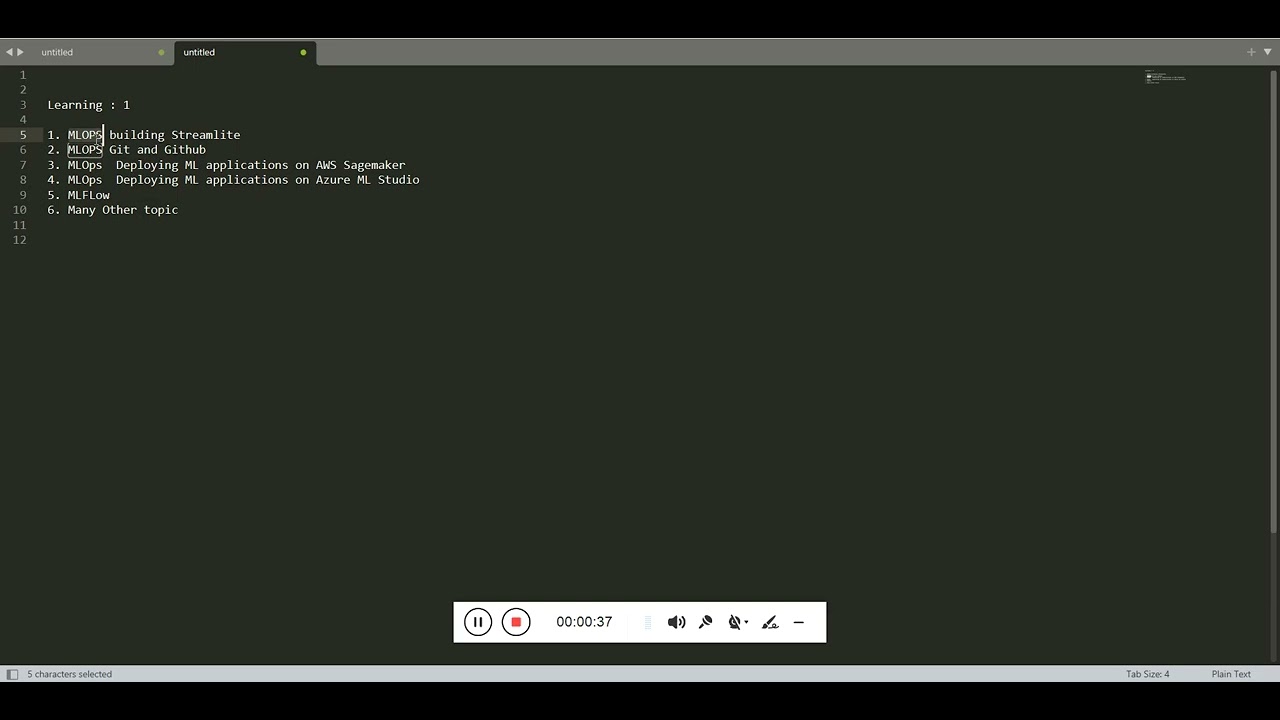Viewport: 1280px width, 720px height.
Task: Select the second untitled tab
Action: tap(199, 52)
